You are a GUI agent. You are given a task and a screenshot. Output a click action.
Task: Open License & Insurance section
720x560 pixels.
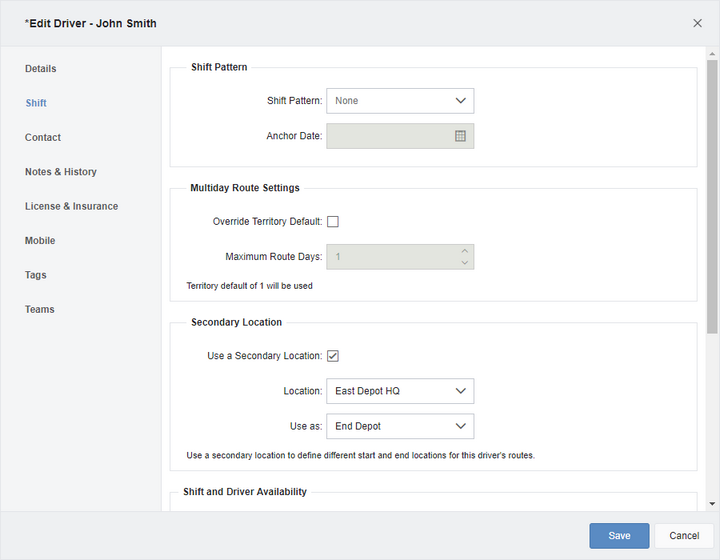pyautogui.click(x=71, y=207)
